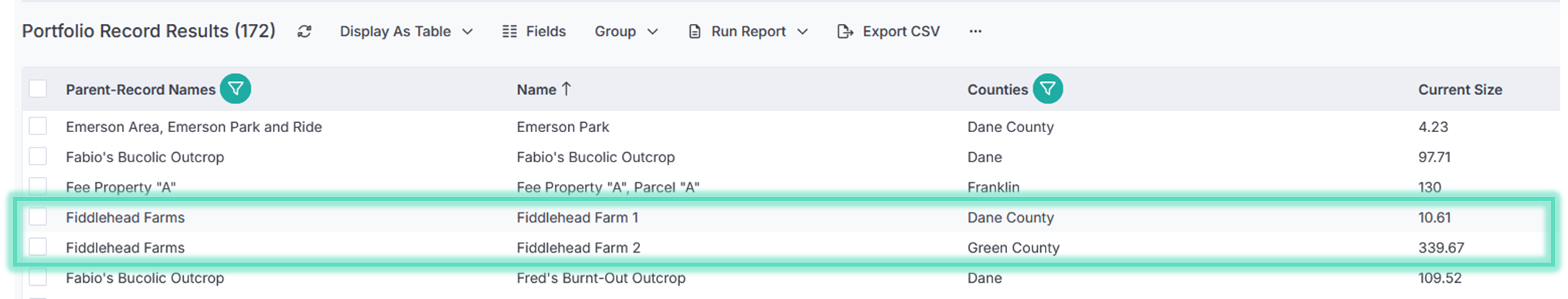Click the Run Report document icon

695,32
